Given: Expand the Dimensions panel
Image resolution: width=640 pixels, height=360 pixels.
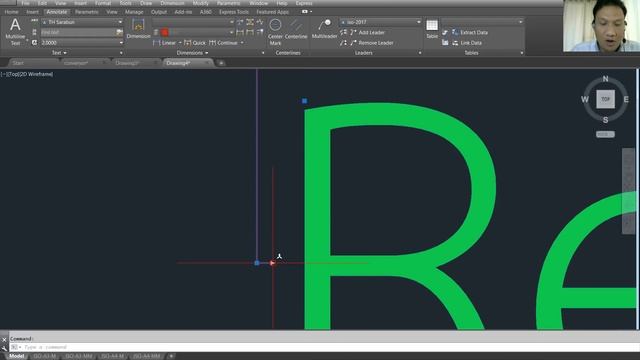Looking at the screenshot, I should (192, 53).
